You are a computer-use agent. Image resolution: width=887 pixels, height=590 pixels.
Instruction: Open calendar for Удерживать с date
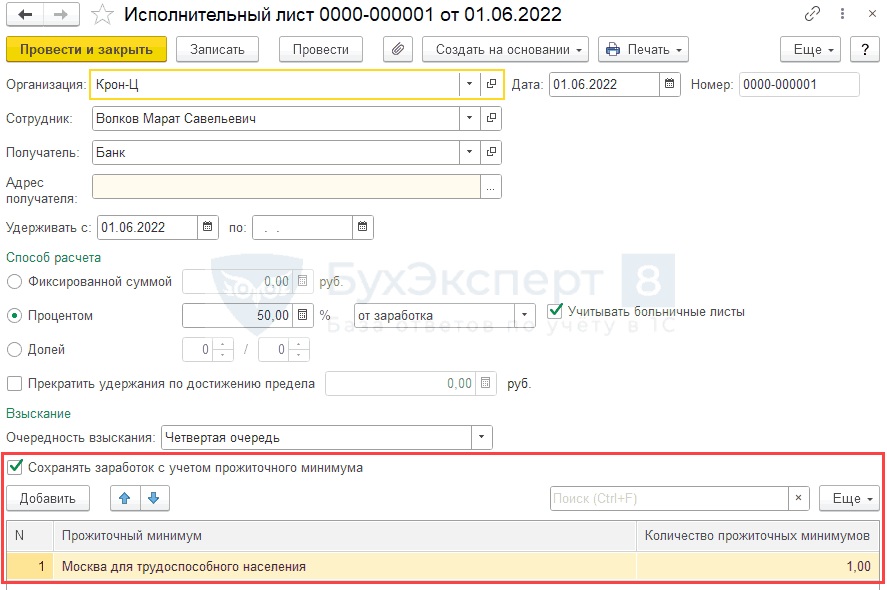tap(208, 227)
